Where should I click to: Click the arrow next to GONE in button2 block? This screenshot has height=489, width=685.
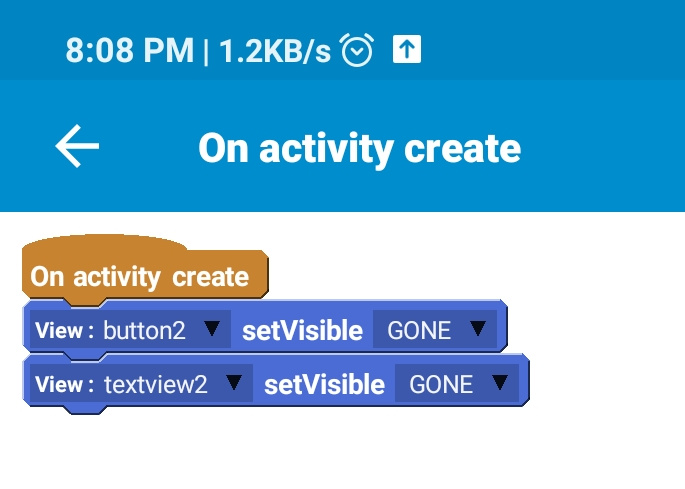coord(477,329)
